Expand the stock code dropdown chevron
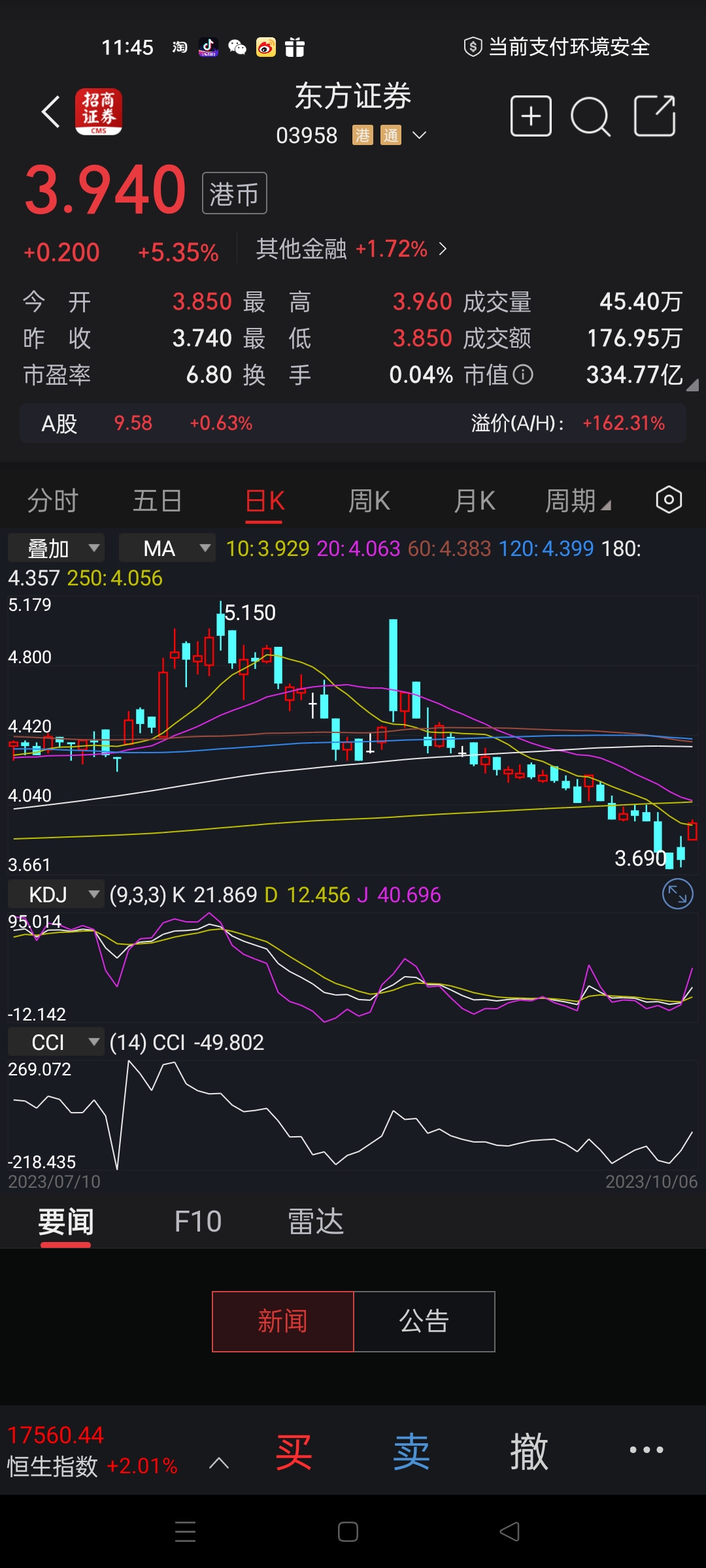Screen dimensions: 706x1568 coord(420,135)
